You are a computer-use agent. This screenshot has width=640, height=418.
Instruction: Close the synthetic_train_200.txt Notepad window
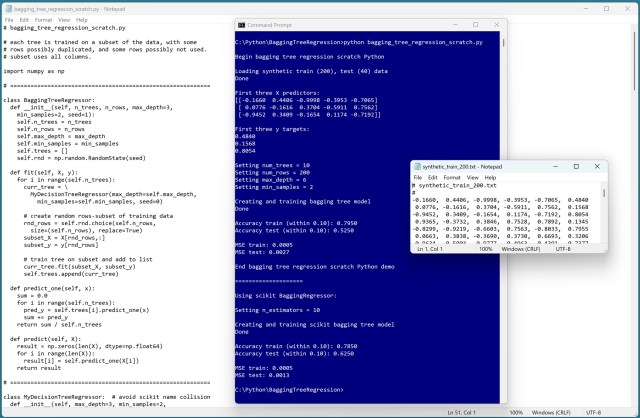[597, 166]
